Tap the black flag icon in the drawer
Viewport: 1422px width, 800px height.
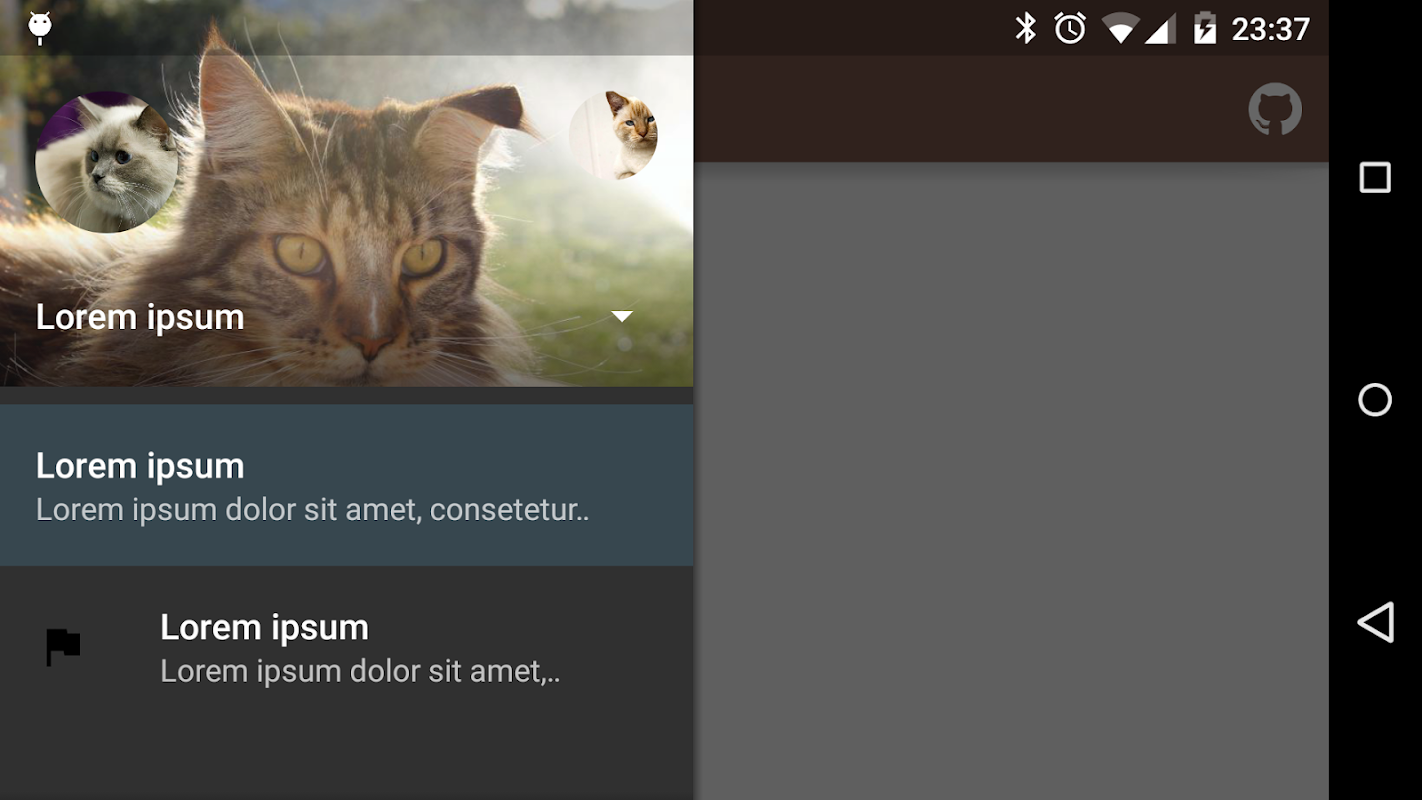click(x=63, y=647)
